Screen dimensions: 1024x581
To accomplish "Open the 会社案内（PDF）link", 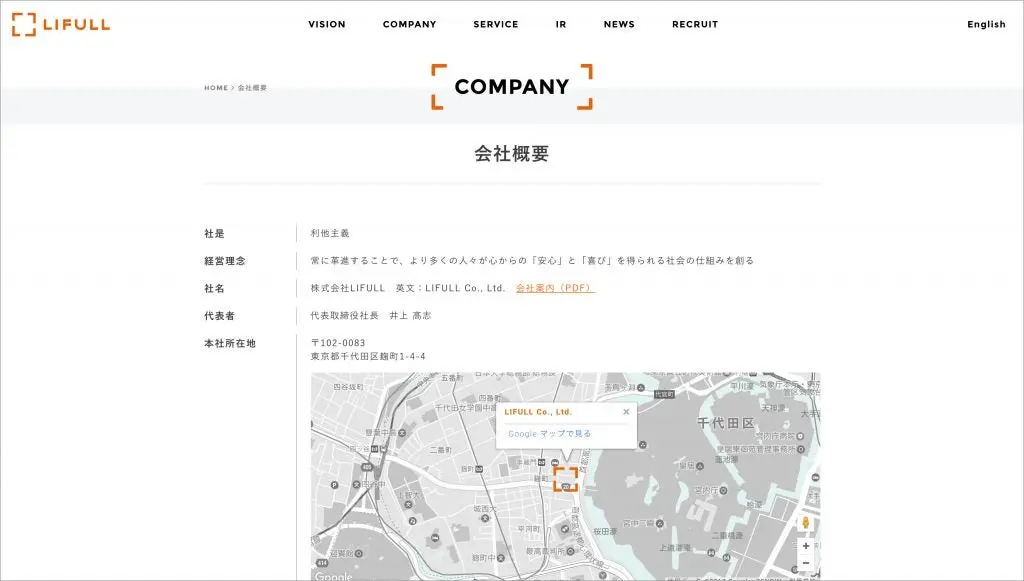I will [x=551, y=287].
